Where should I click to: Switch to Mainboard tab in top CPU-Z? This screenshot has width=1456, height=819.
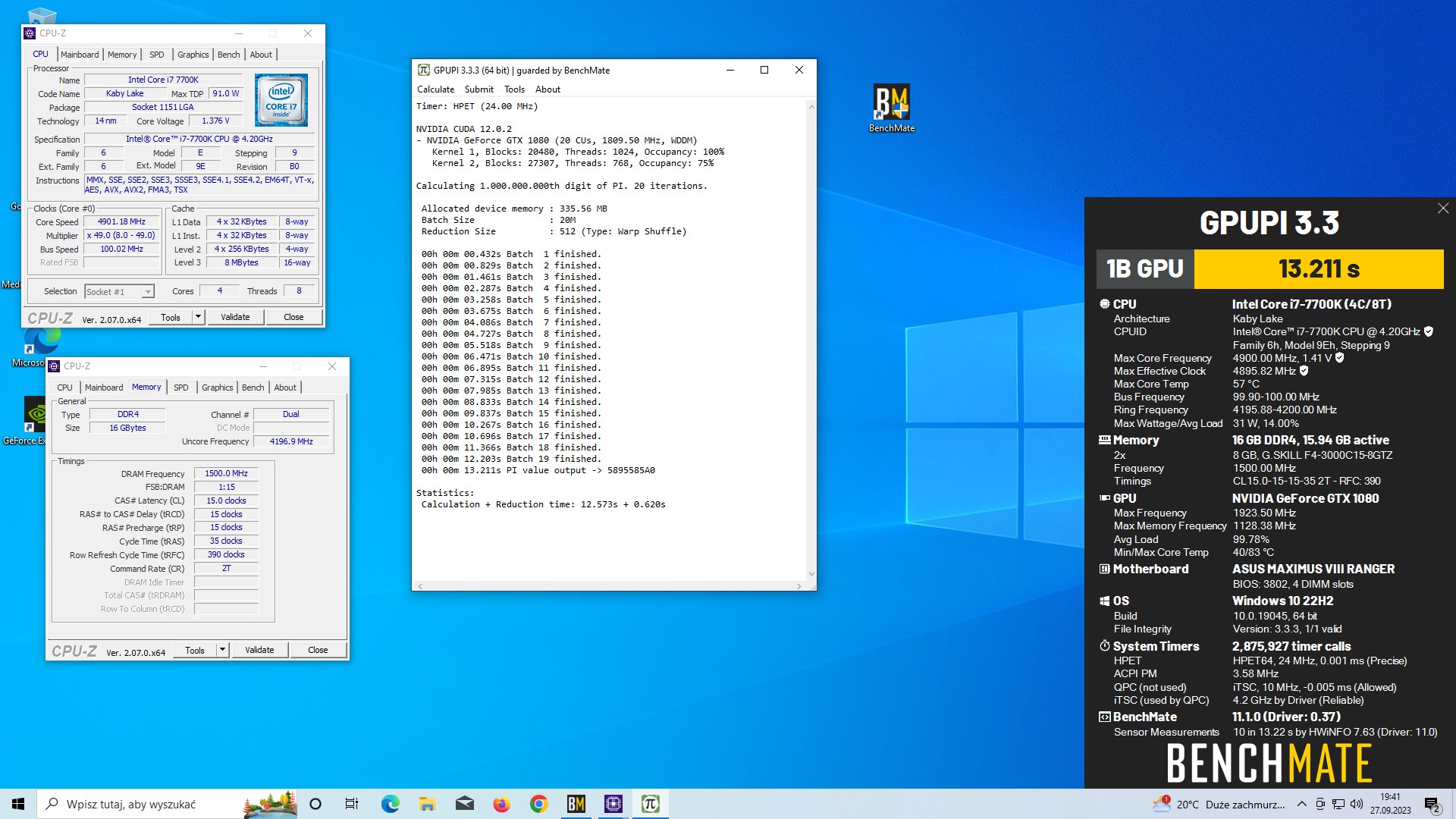point(80,55)
